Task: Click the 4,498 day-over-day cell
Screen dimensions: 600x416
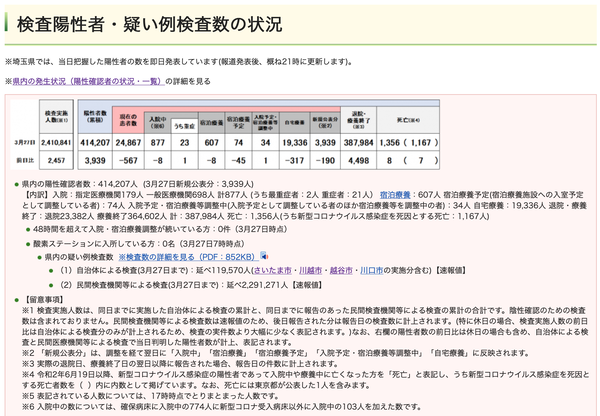Action: pos(359,160)
